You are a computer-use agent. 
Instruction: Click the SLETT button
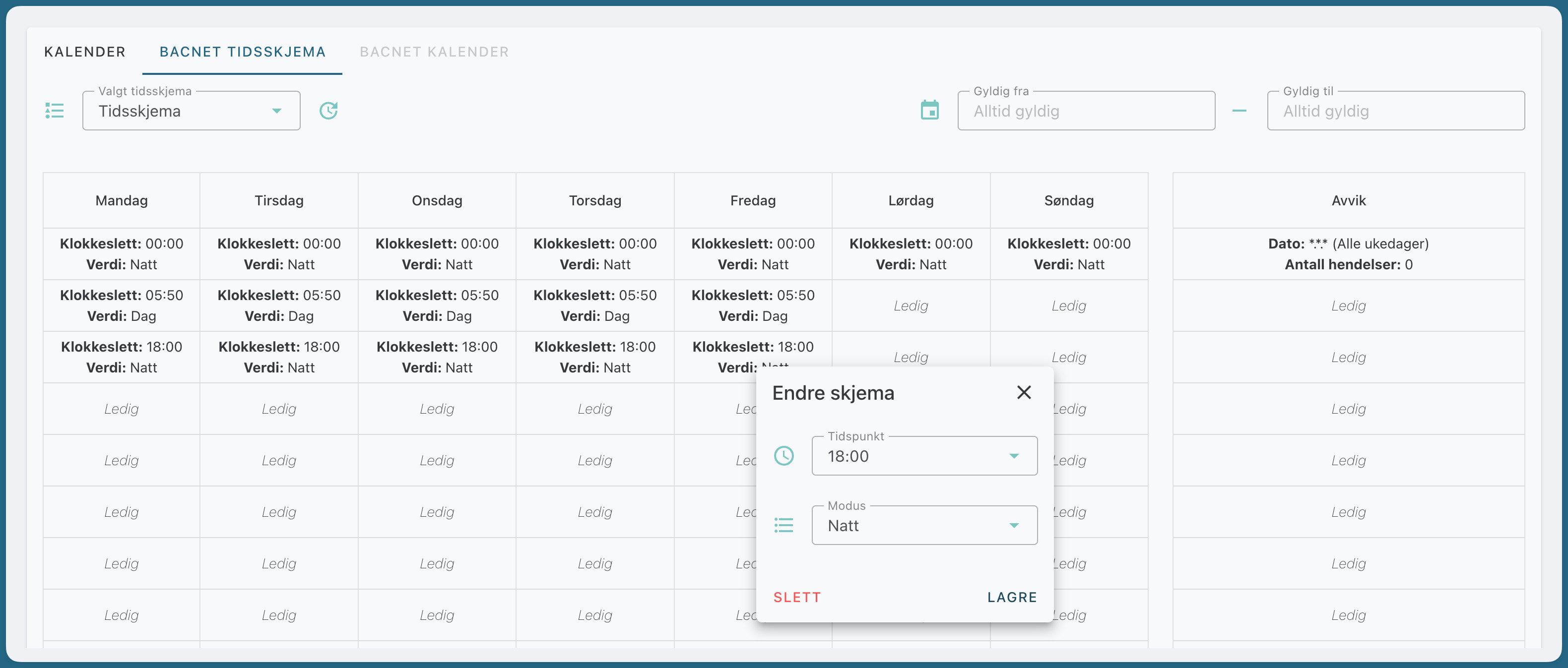click(797, 598)
